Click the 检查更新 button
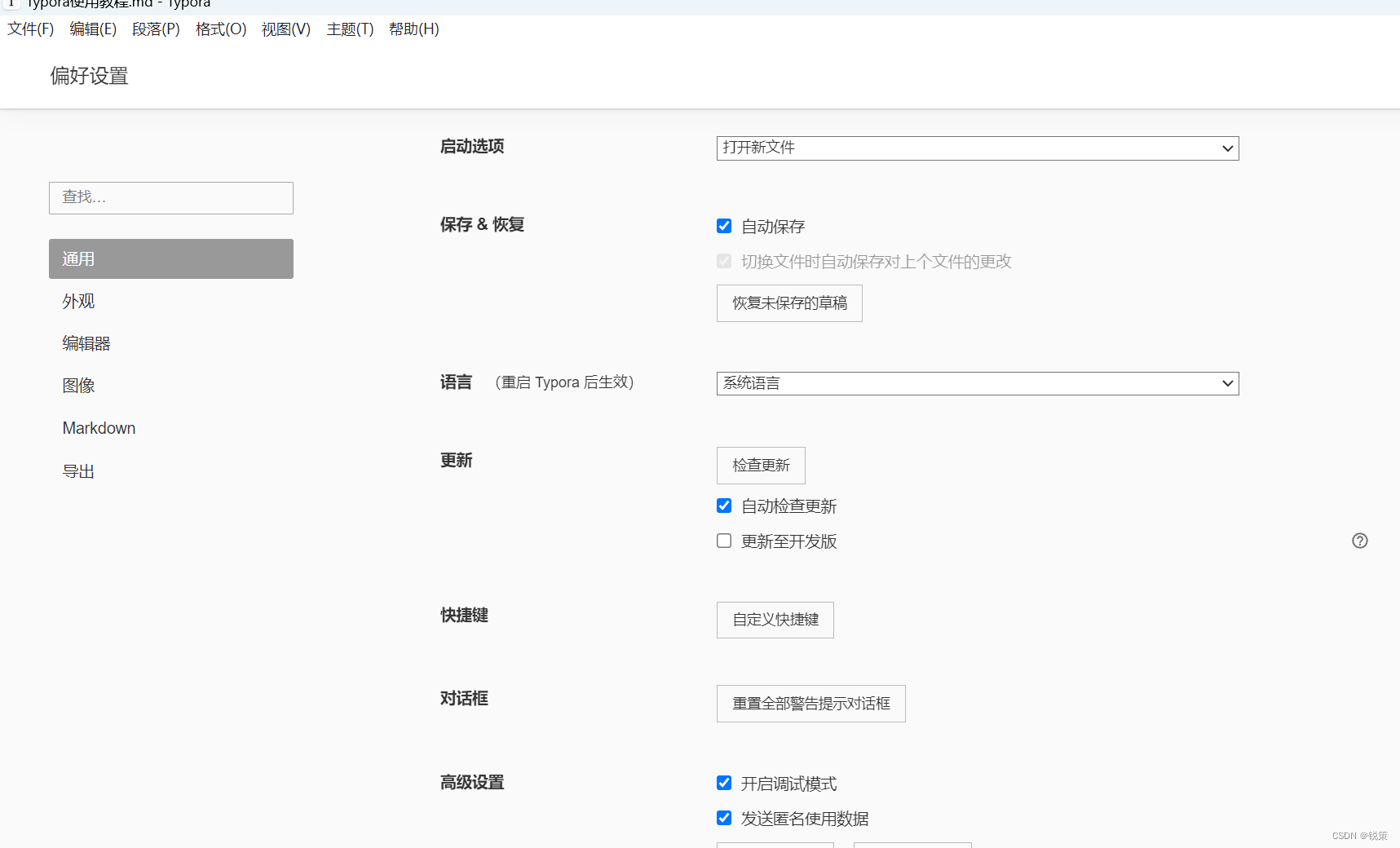The image size is (1400, 848). coord(761,466)
